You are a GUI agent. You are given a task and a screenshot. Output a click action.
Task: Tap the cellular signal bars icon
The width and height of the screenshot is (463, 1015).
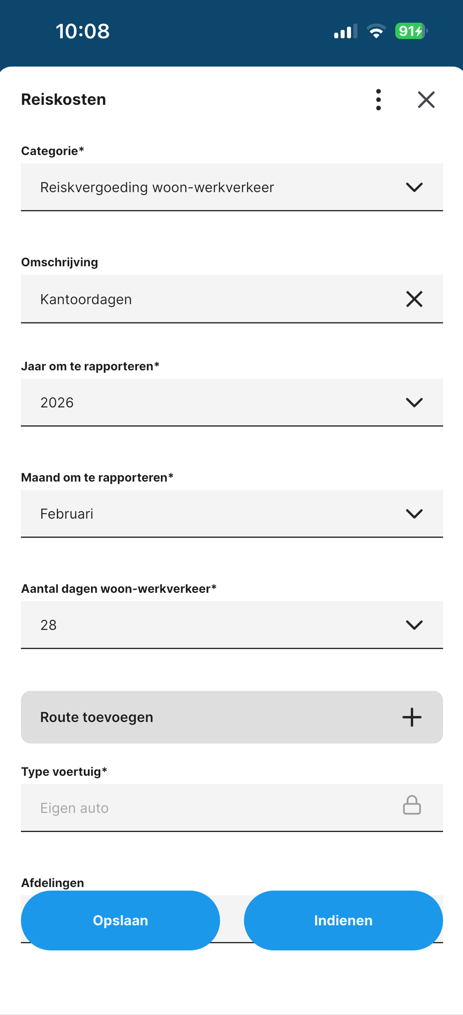click(x=345, y=31)
